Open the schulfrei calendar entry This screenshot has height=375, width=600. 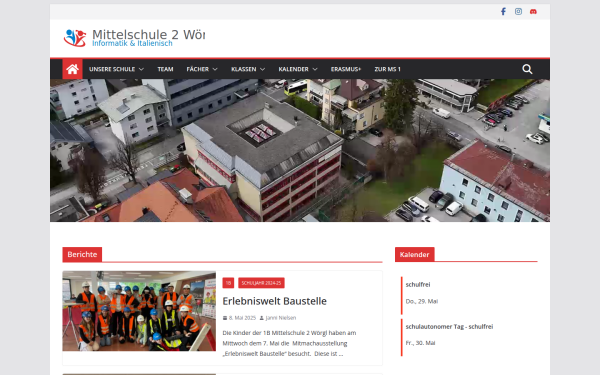tap(418, 285)
